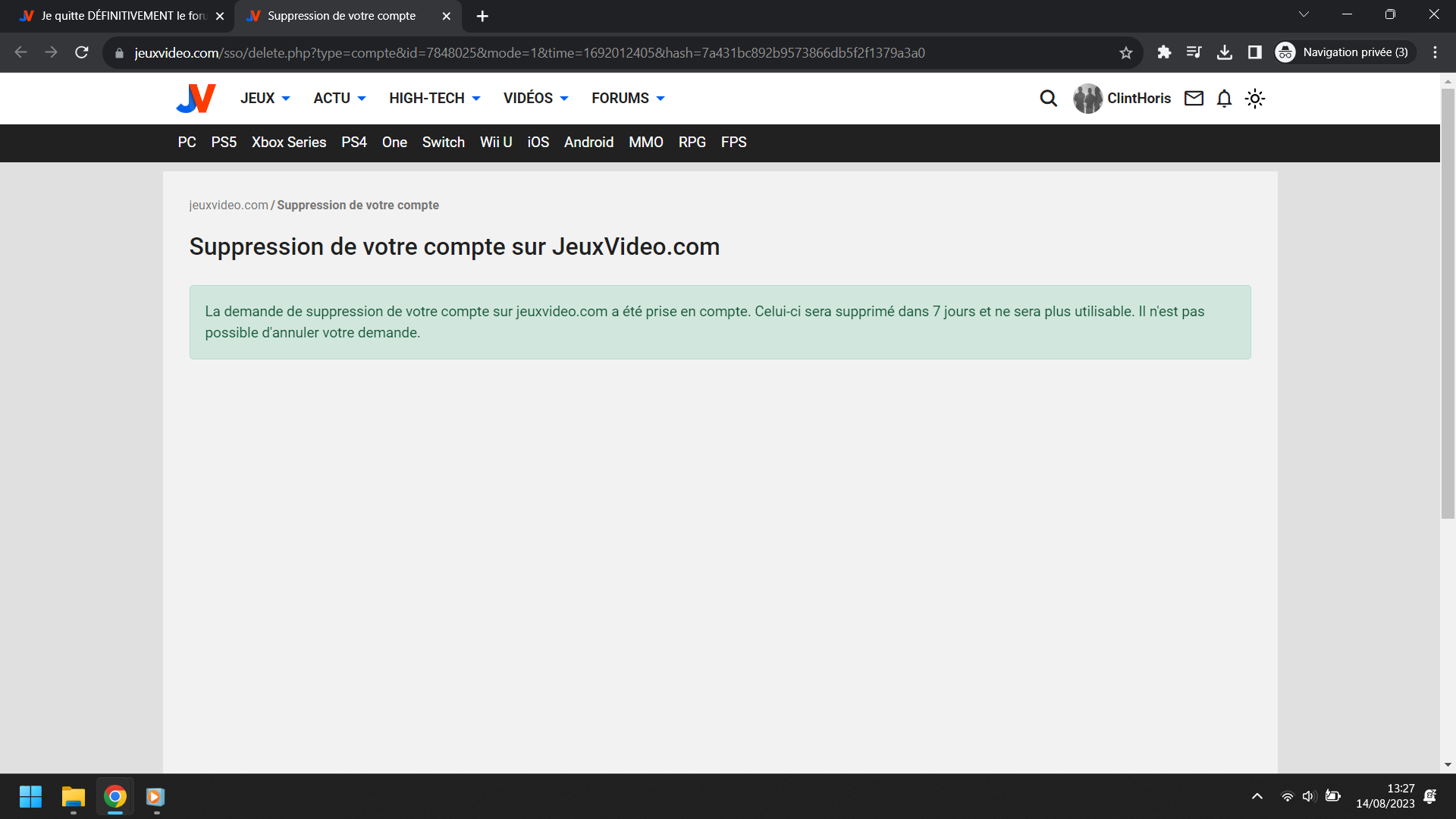Open File Explorer from taskbar
The width and height of the screenshot is (1456, 819).
[74, 797]
